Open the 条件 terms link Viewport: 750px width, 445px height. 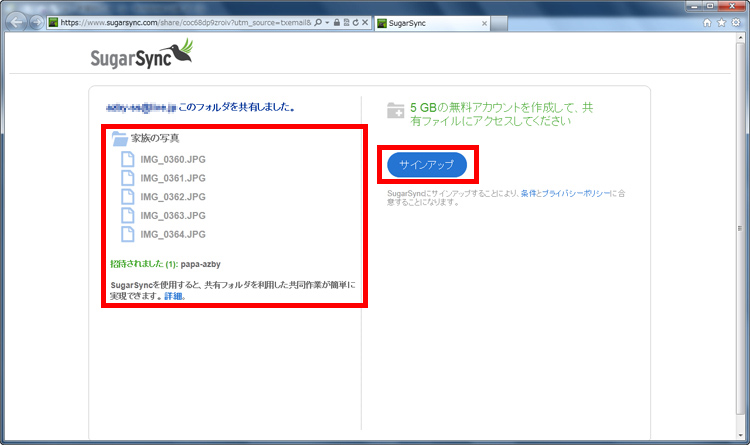(528, 193)
